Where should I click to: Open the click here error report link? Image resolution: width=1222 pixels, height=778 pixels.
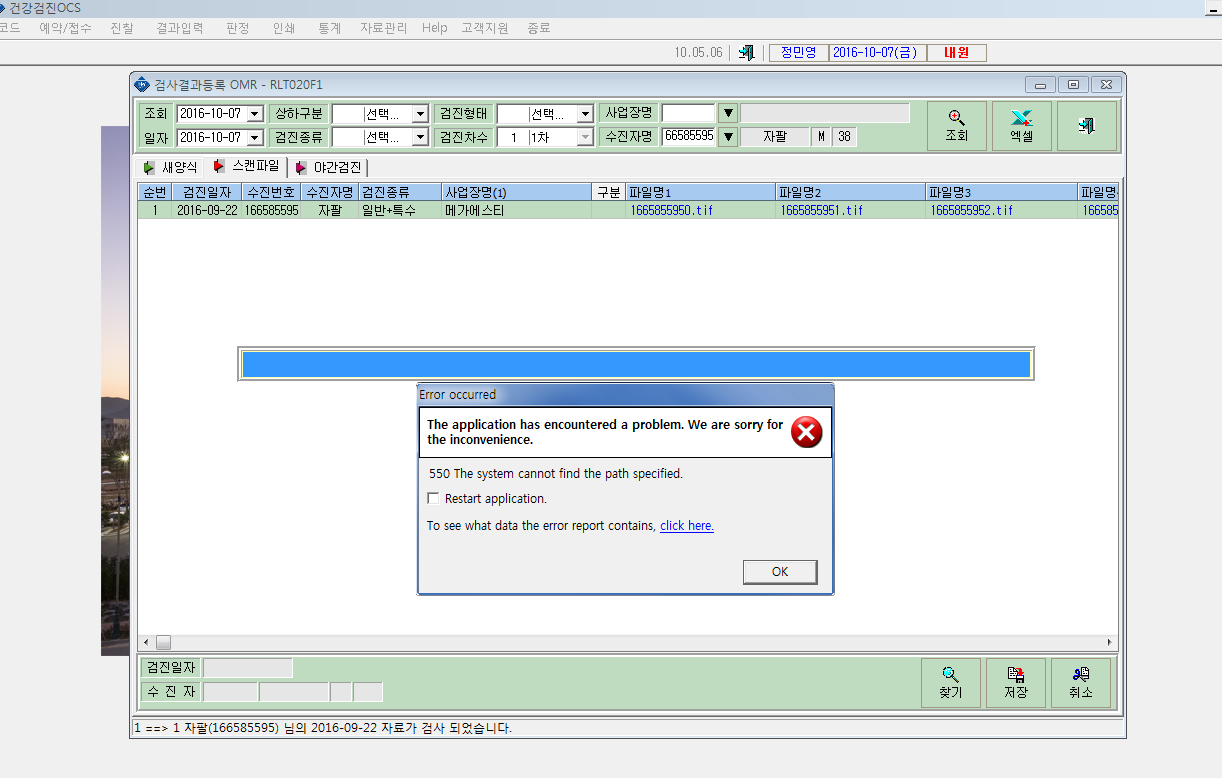pyautogui.click(x=687, y=526)
